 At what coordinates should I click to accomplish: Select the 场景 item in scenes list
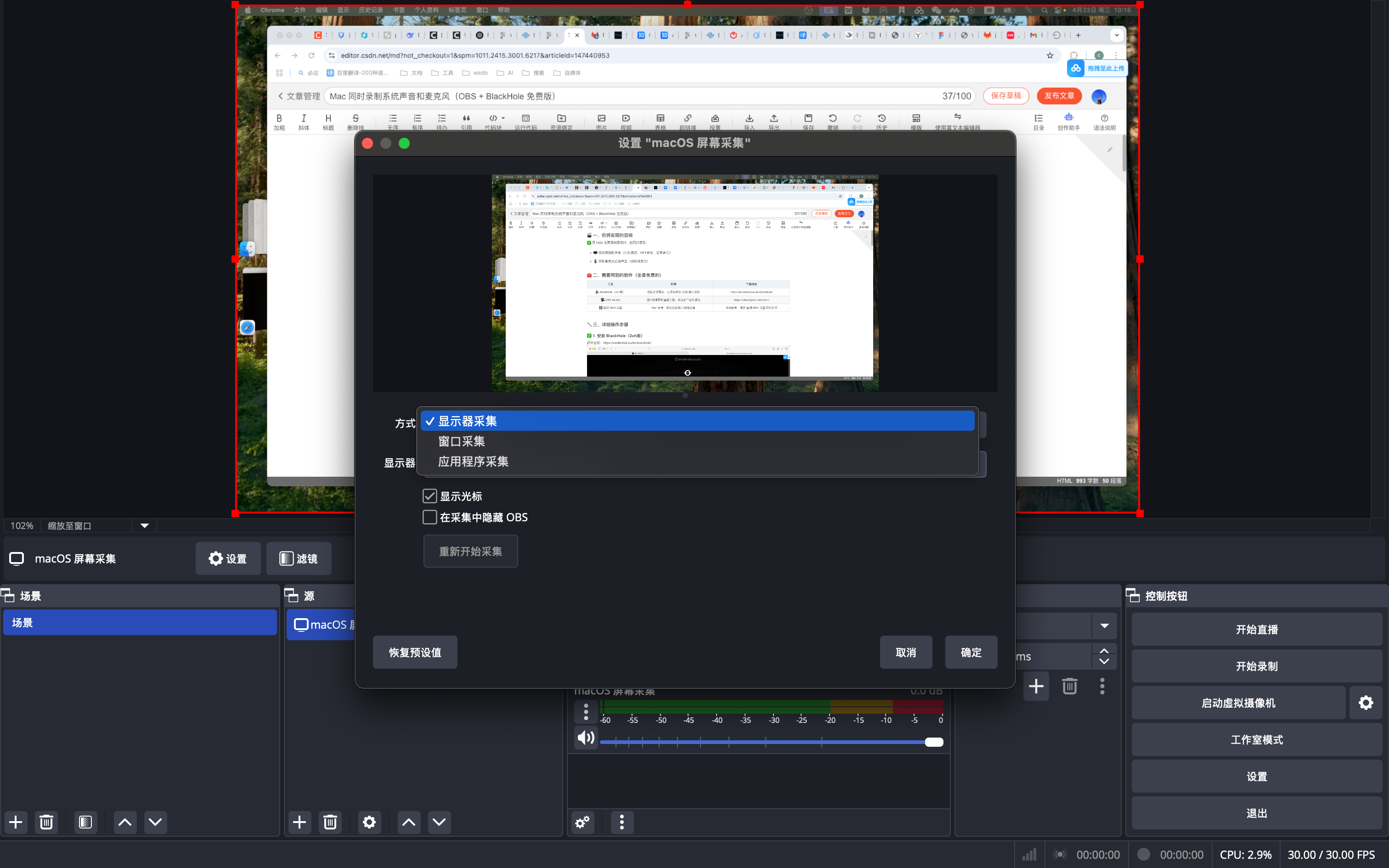(x=140, y=623)
